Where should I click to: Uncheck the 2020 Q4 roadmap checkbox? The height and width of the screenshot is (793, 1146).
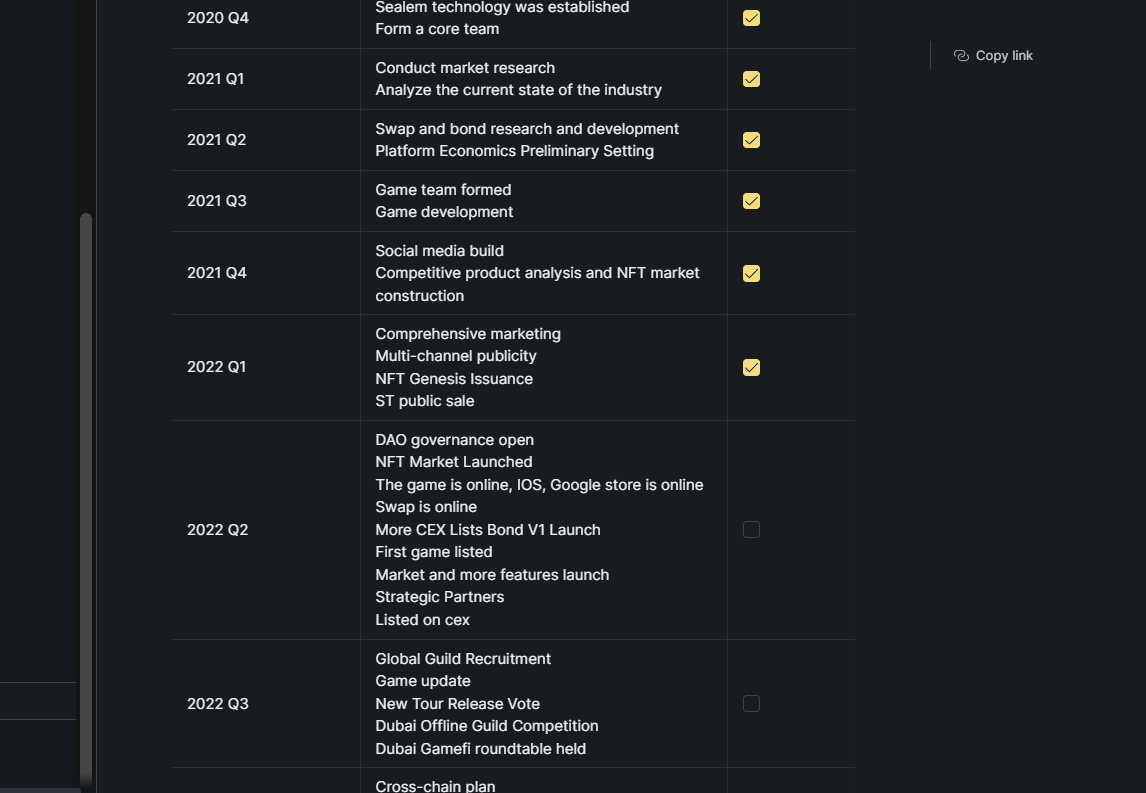751,18
